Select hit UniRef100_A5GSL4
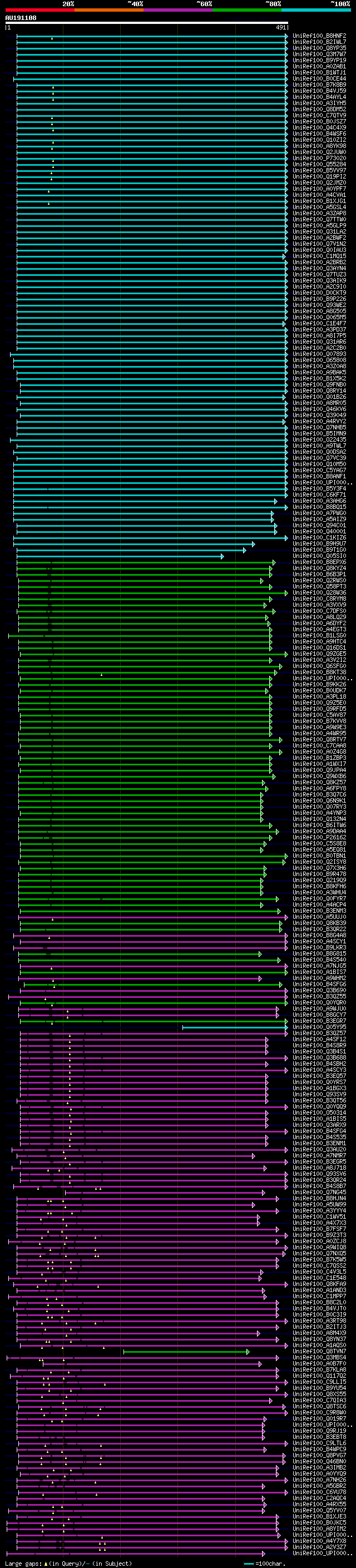356x1568 pixels. click(x=319, y=207)
